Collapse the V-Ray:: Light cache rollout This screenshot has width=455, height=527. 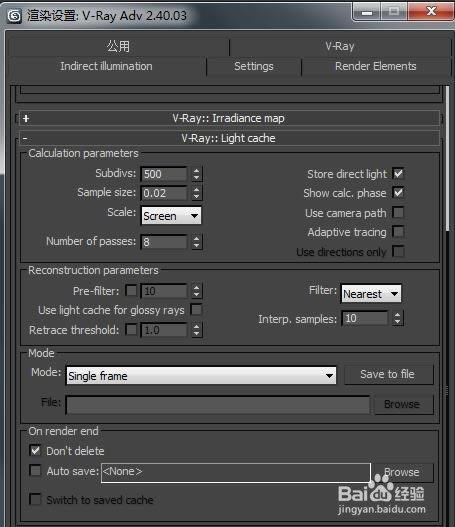coord(229,138)
